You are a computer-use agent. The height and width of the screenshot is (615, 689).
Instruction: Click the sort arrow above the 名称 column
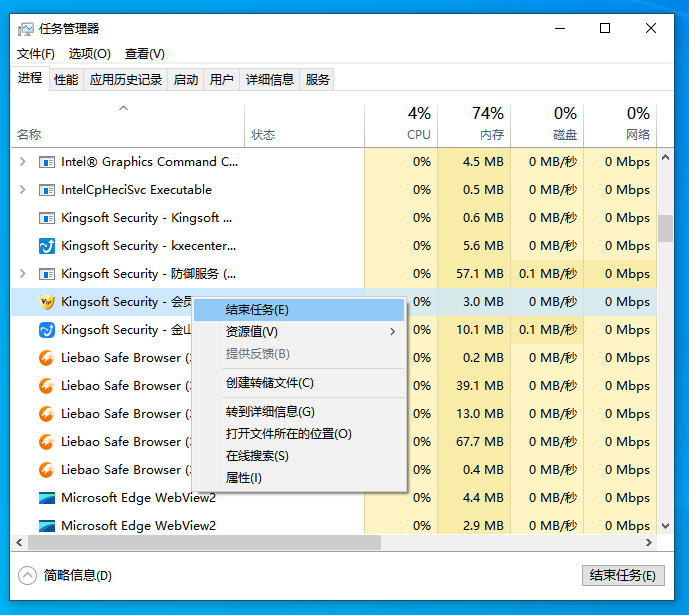[123, 108]
